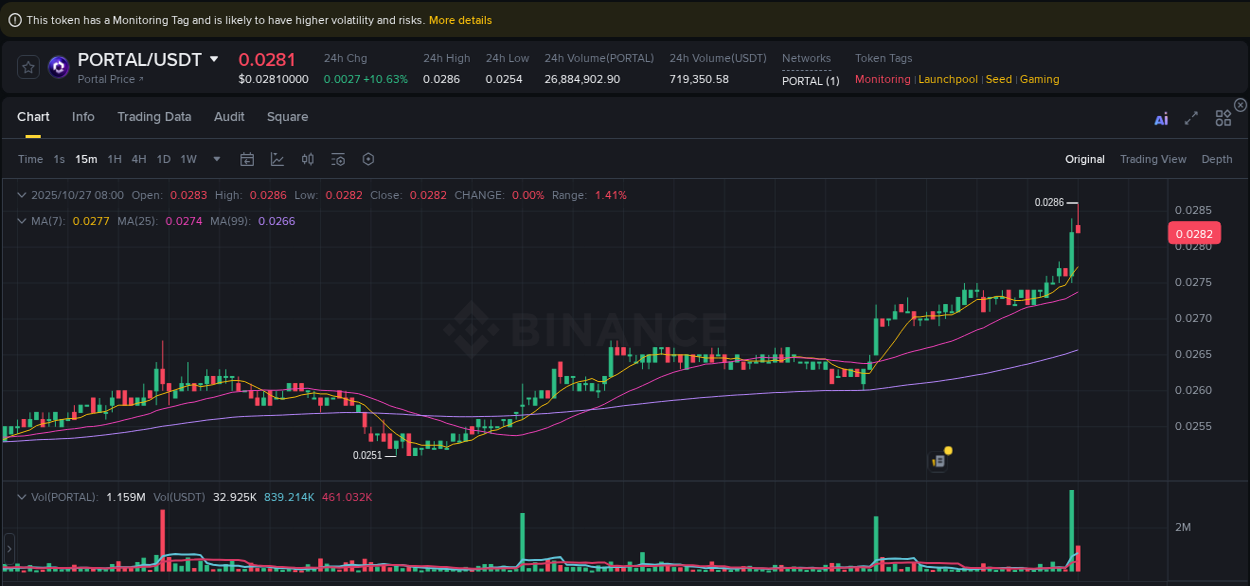Expand the chart to fullscreen
The width and height of the screenshot is (1250, 586).
coord(1191,117)
